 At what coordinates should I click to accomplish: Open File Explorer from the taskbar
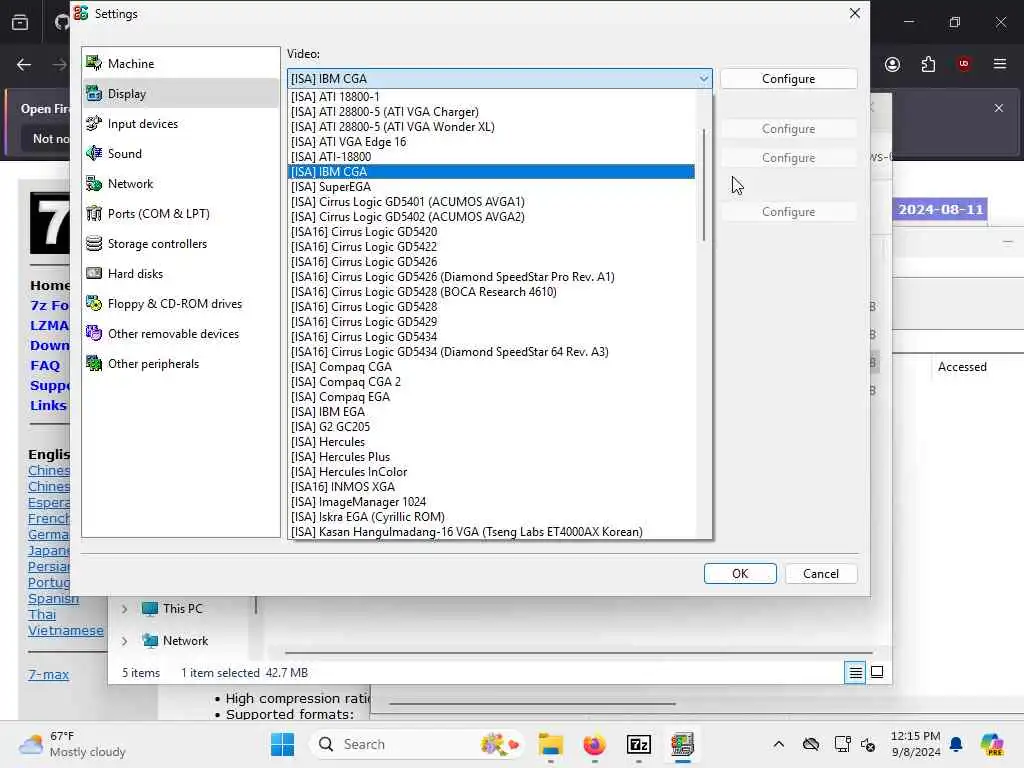click(551, 744)
